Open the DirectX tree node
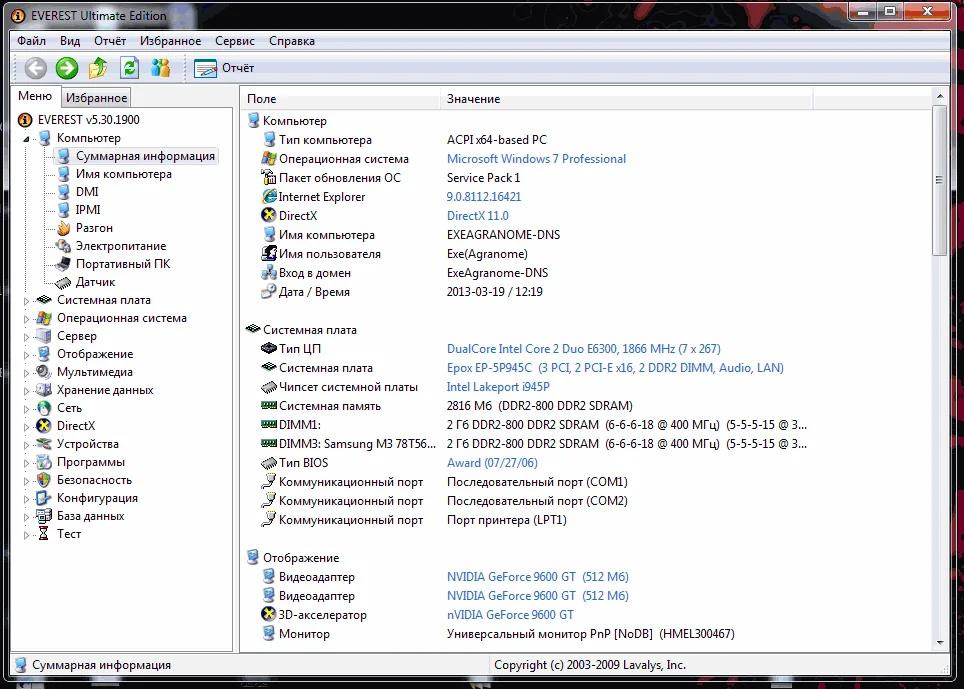The height and width of the screenshot is (689, 964). pyautogui.click(x=76, y=426)
